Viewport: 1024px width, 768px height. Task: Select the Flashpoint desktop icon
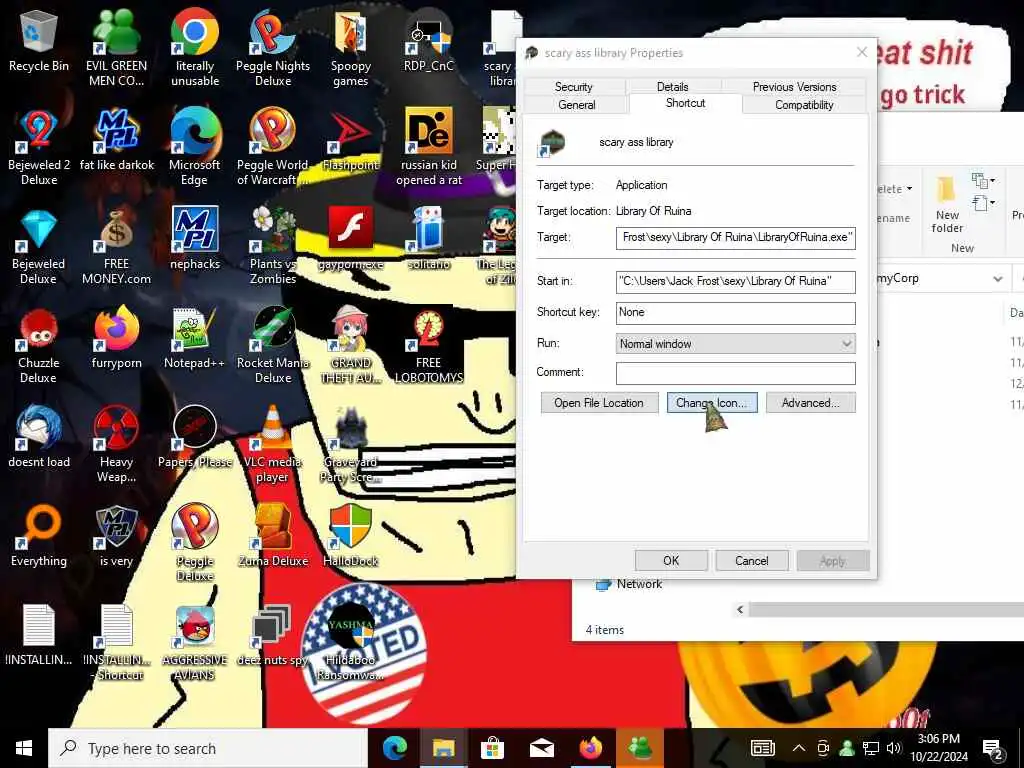click(x=351, y=140)
